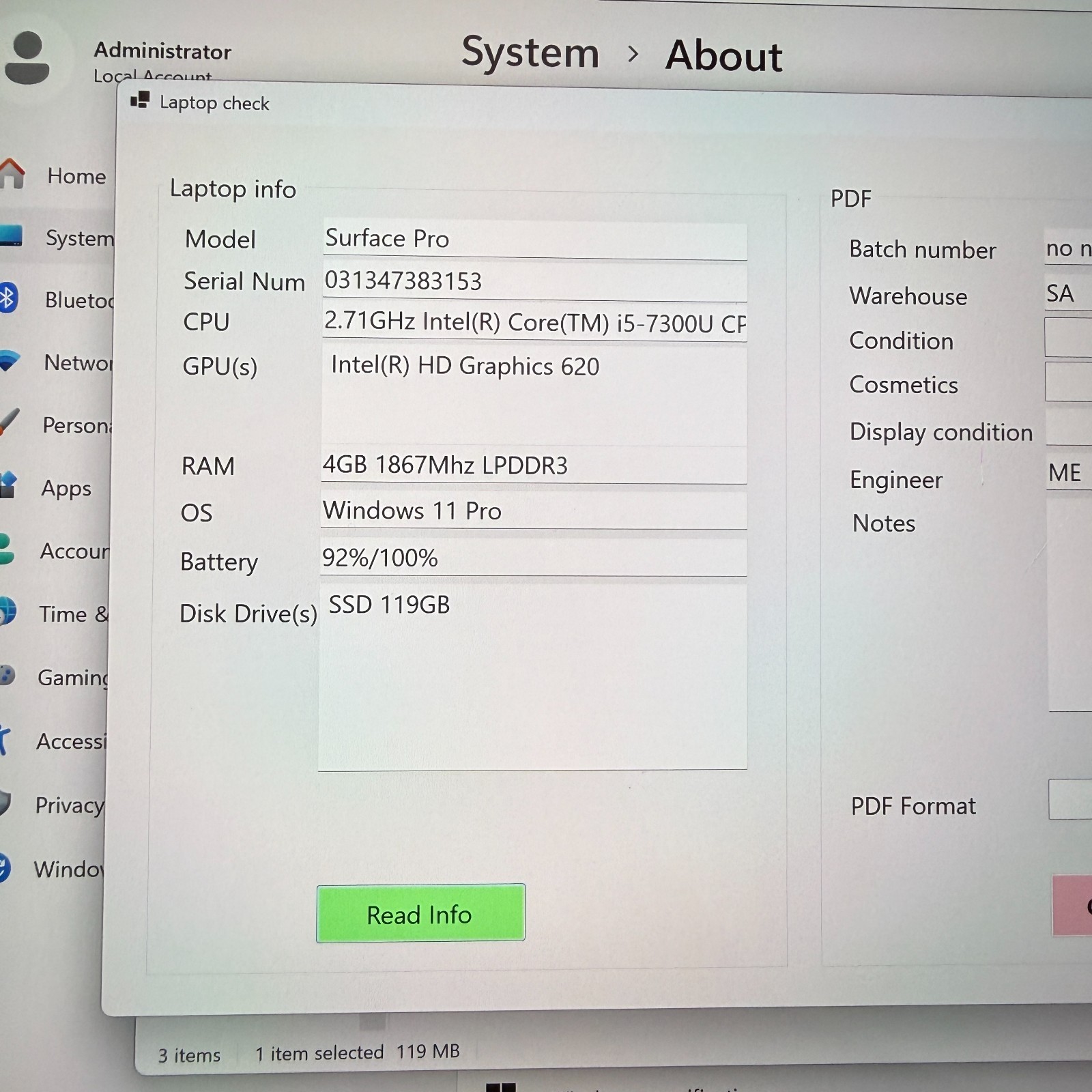Click the Accessibility figure icon in sidebar
The width and height of the screenshot is (1092, 1092).
point(5,740)
